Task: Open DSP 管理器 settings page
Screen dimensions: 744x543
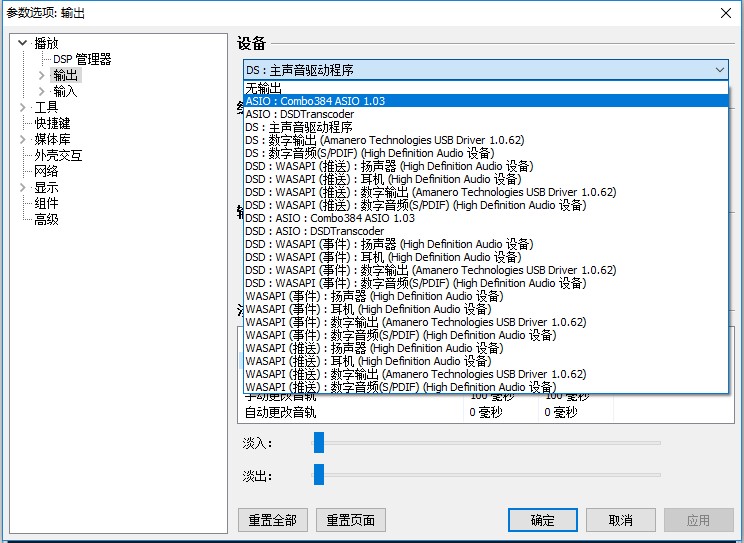Action: [82, 59]
